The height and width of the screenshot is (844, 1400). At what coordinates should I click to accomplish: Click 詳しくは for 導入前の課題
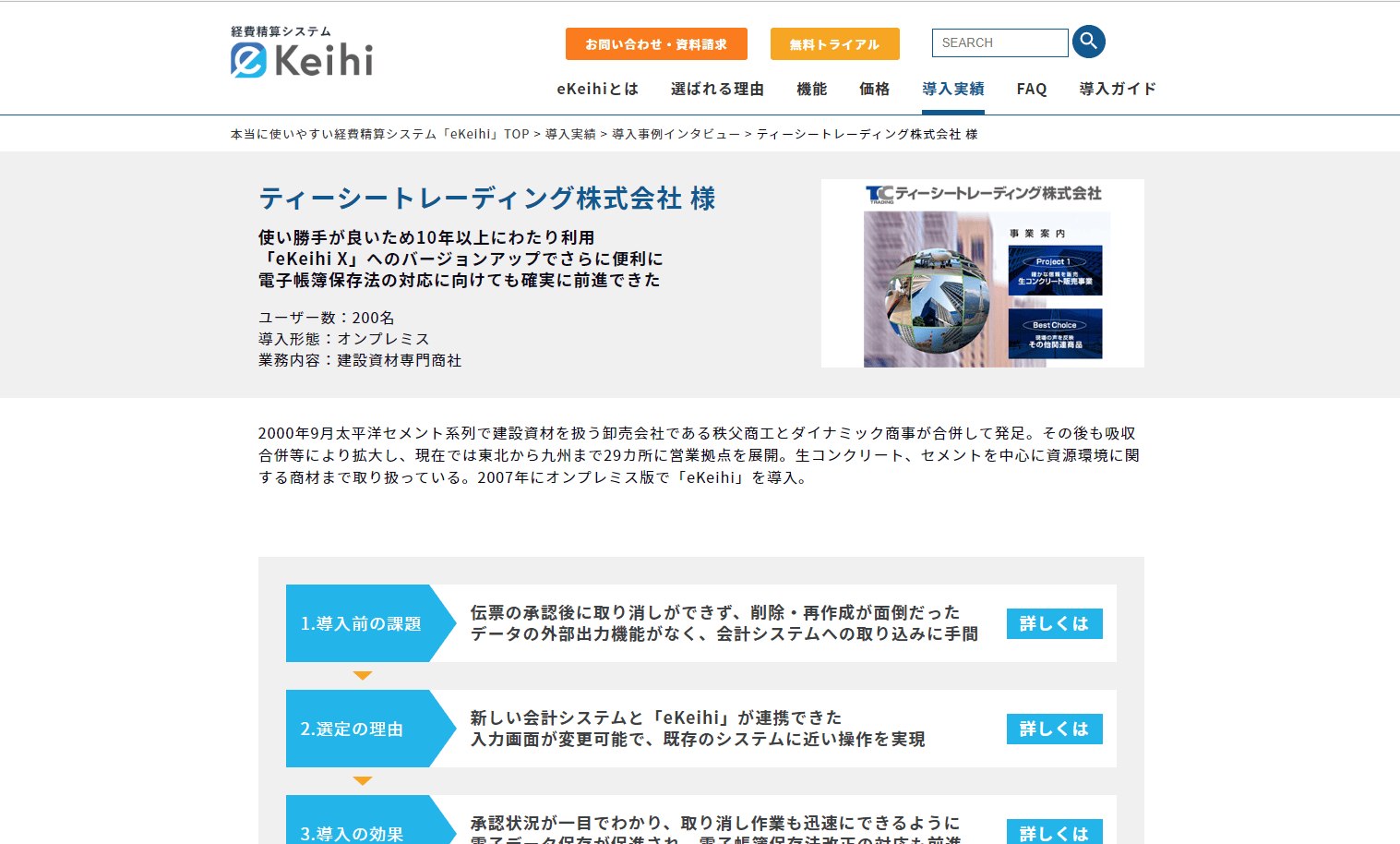(1054, 623)
